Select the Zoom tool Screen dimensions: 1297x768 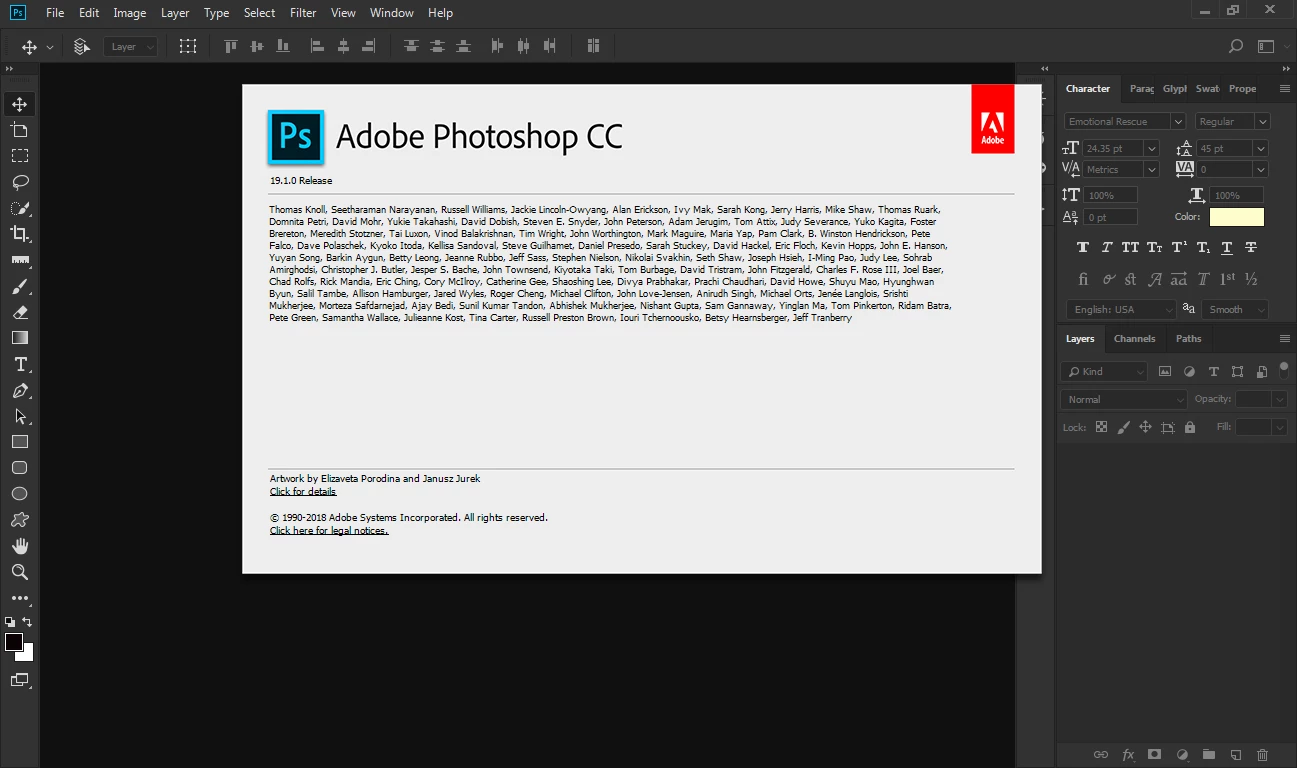click(x=20, y=572)
